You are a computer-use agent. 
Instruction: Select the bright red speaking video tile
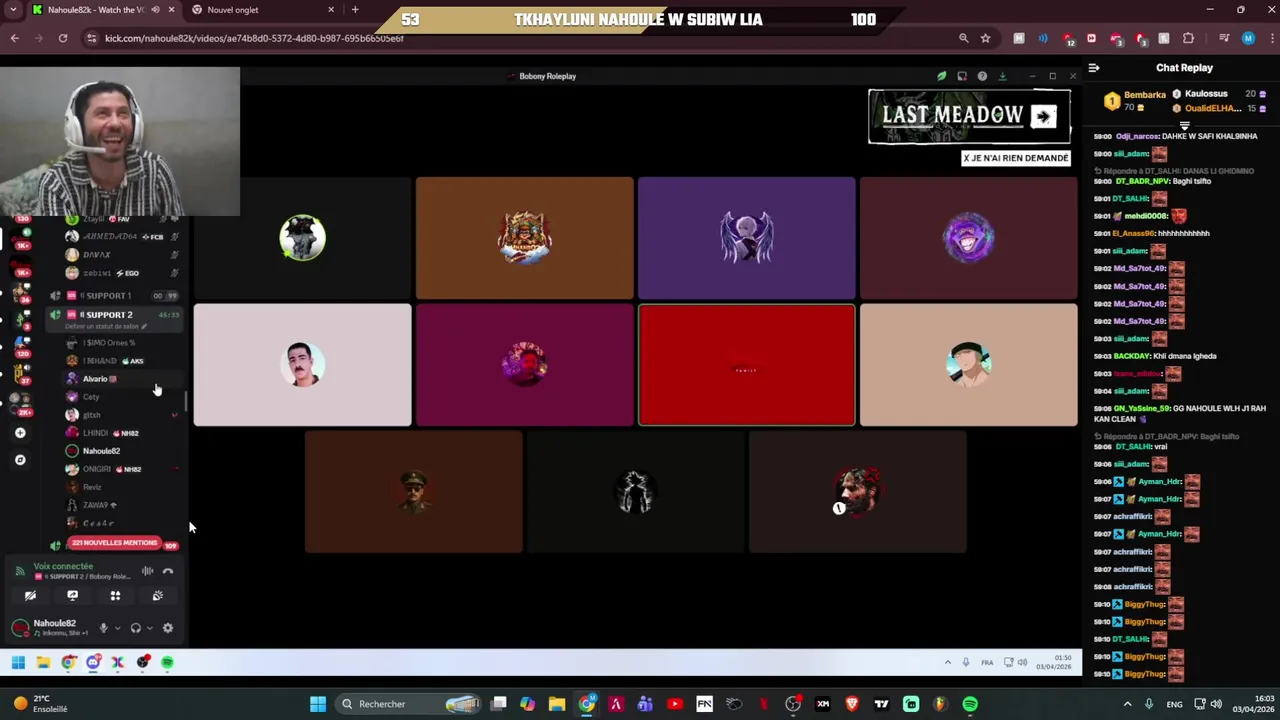click(747, 365)
